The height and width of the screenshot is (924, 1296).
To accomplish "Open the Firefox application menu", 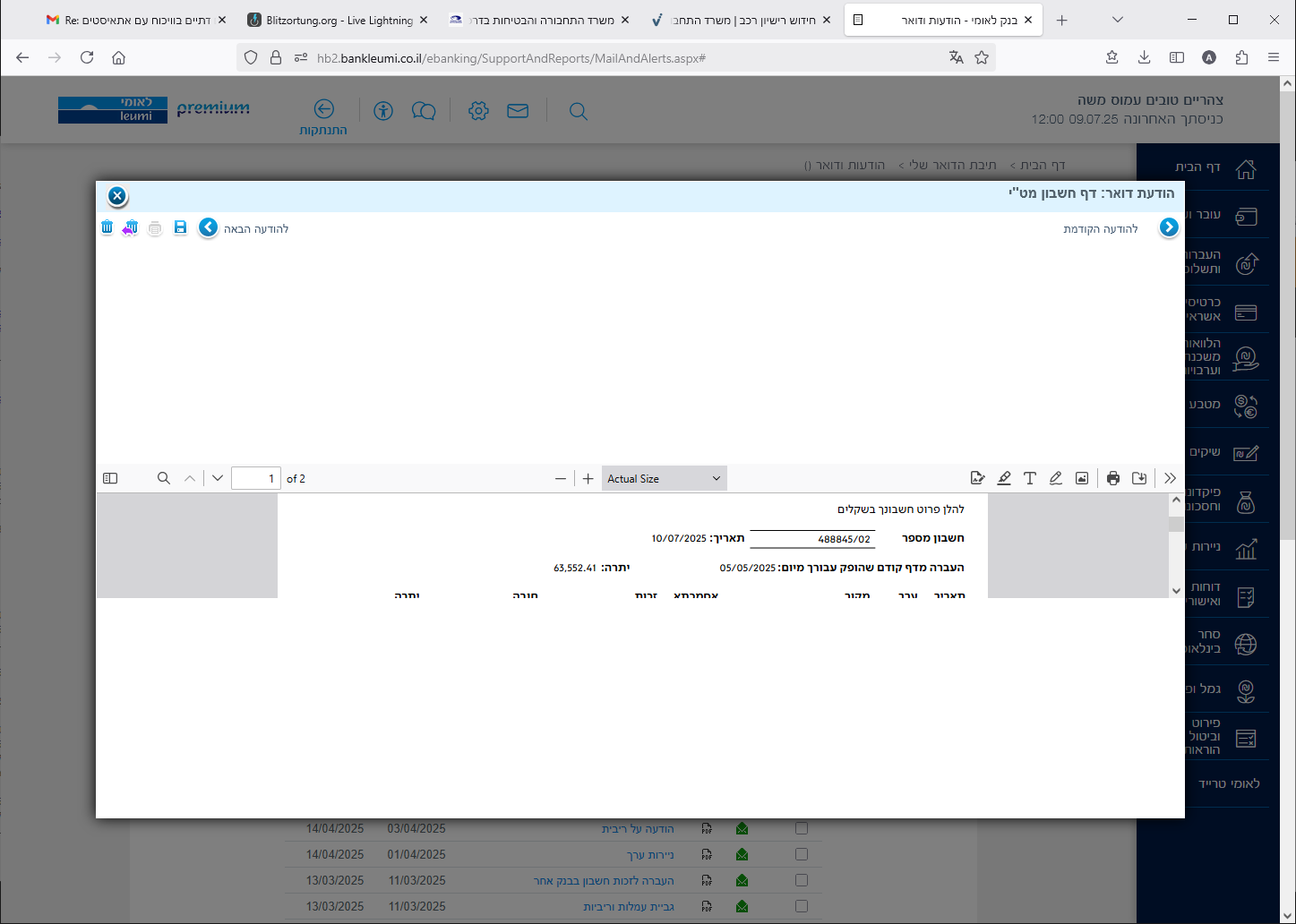I will click(1274, 57).
